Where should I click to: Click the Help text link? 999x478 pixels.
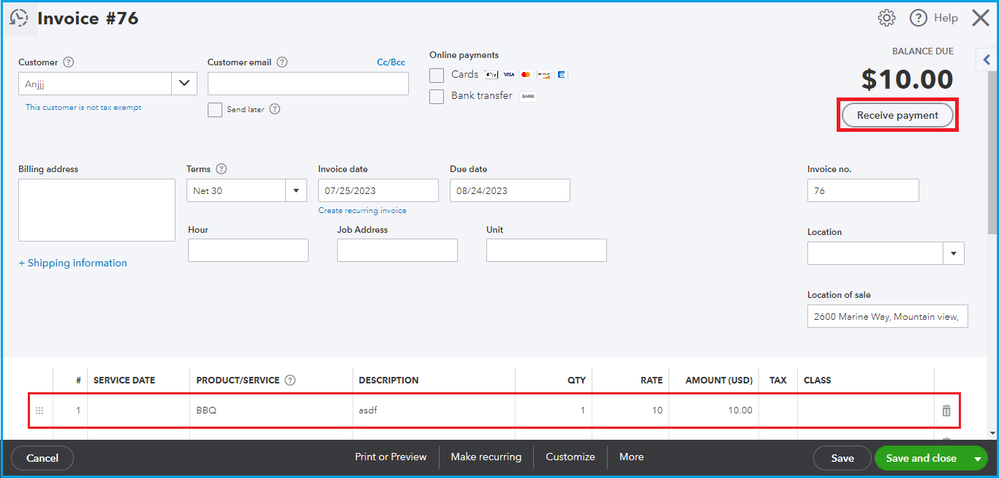click(945, 18)
